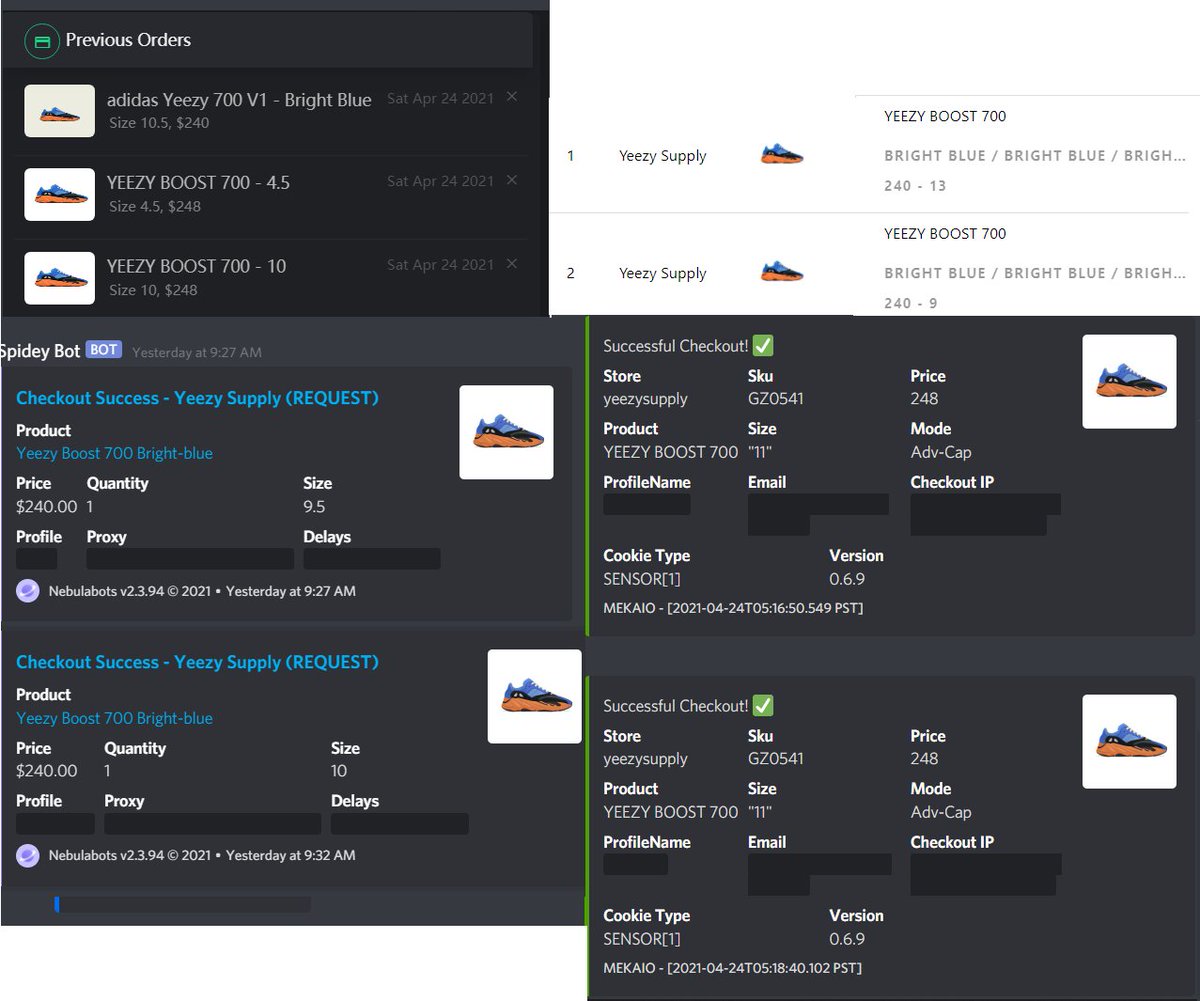This screenshot has width=1200, height=1001.
Task: Click the green Previous Orders card icon
Action: click(x=41, y=41)
